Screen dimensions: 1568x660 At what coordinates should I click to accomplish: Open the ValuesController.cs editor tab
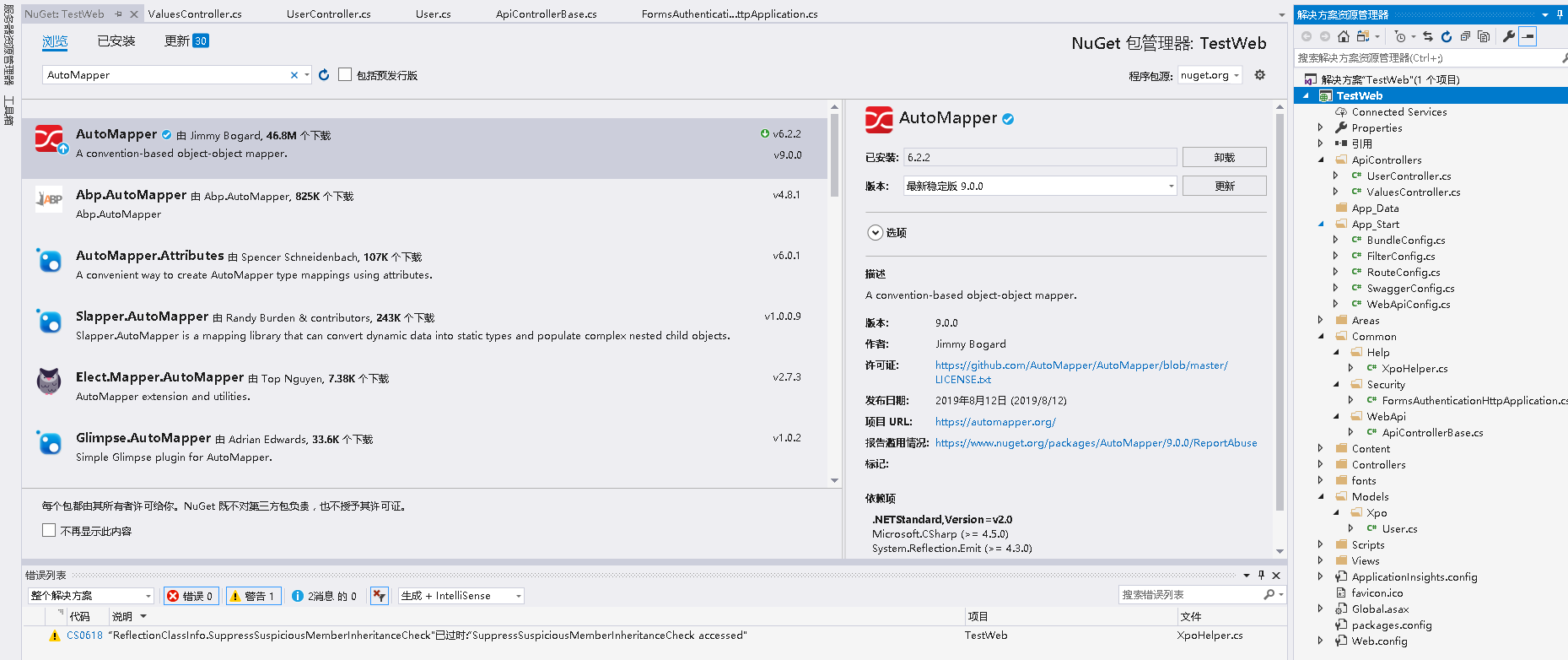[x=195, y=14]
